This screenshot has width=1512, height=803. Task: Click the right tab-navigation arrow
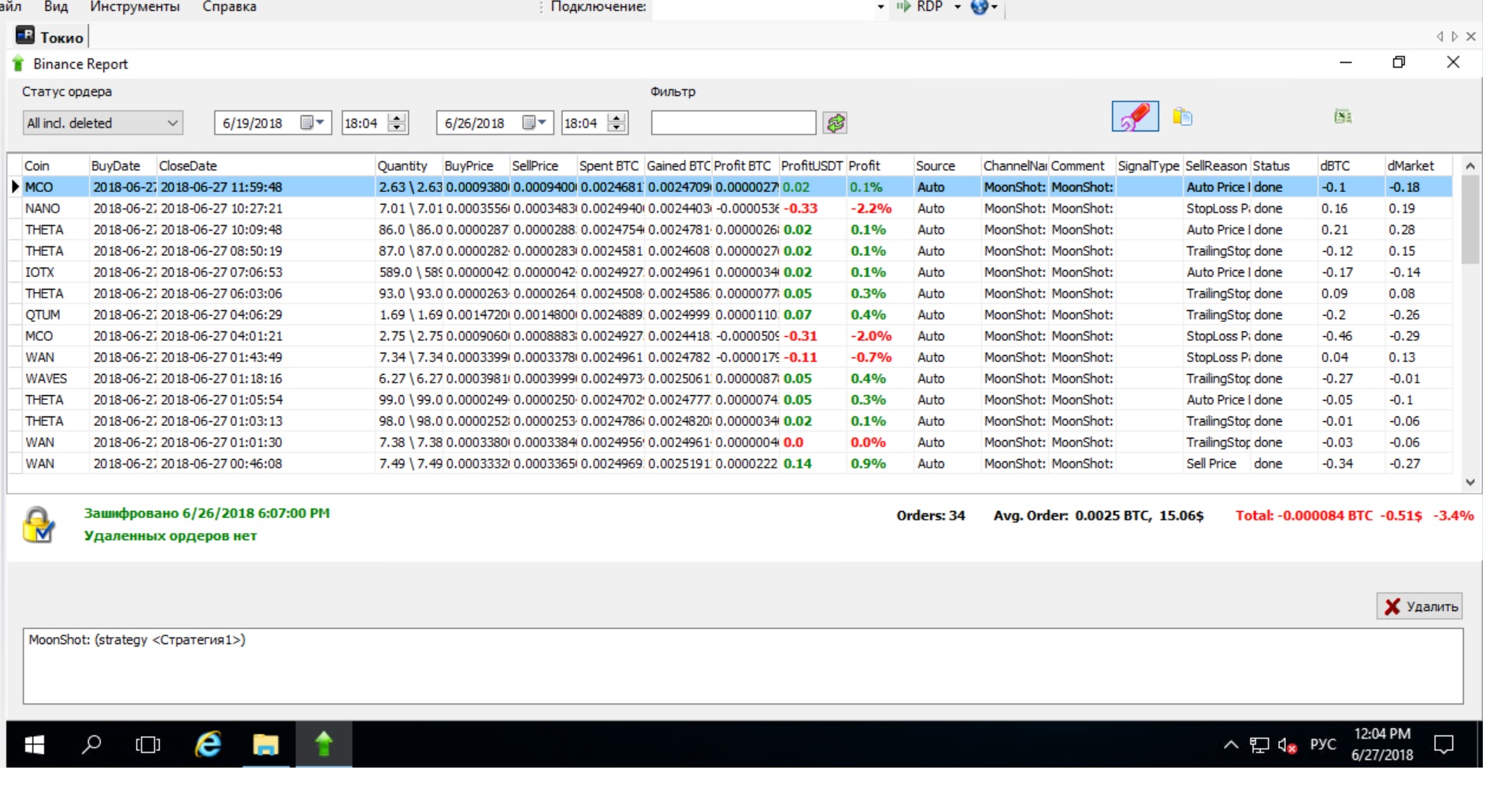(x=1455, y=36)
